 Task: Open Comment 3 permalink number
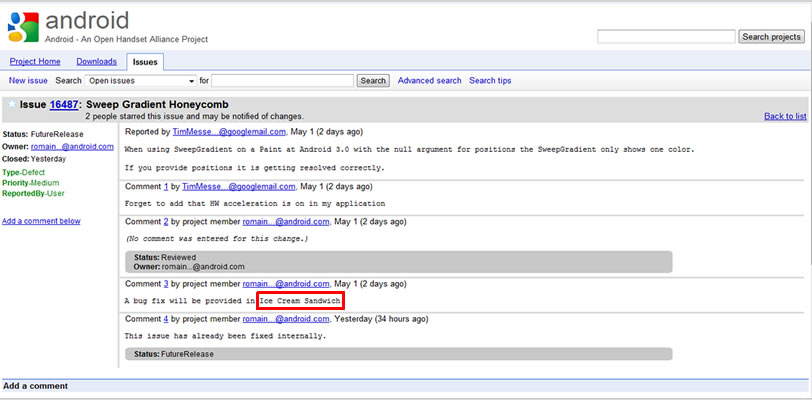click(x=166, y=285)
